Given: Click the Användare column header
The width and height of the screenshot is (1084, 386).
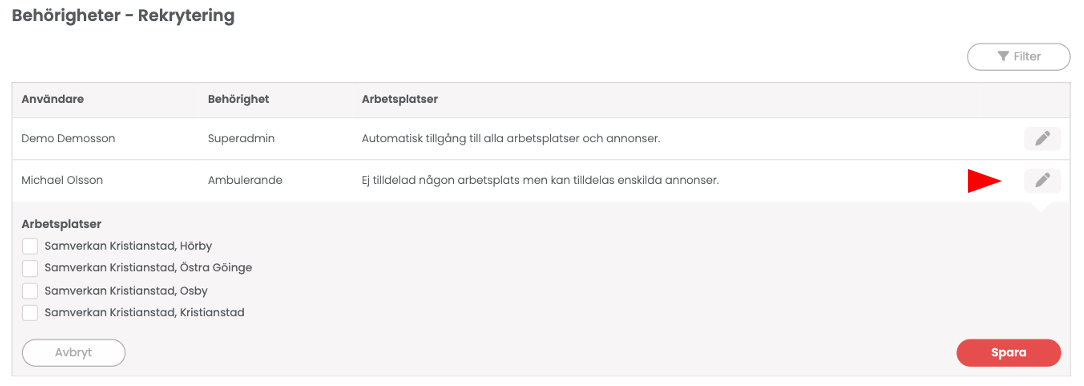Looking at the screenshot, I should (53, 100).
